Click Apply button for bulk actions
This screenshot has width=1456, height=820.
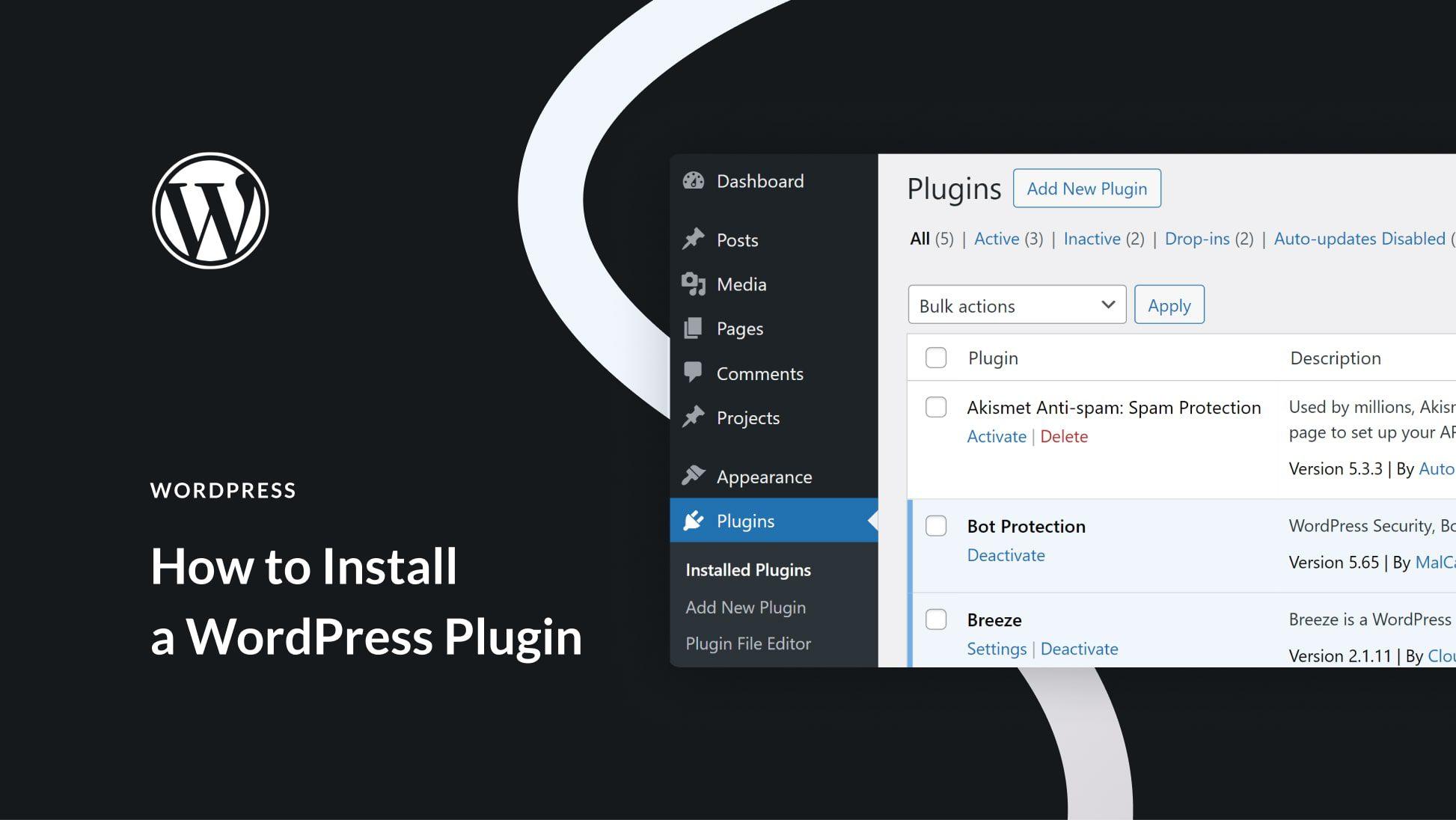point(1169,305)
